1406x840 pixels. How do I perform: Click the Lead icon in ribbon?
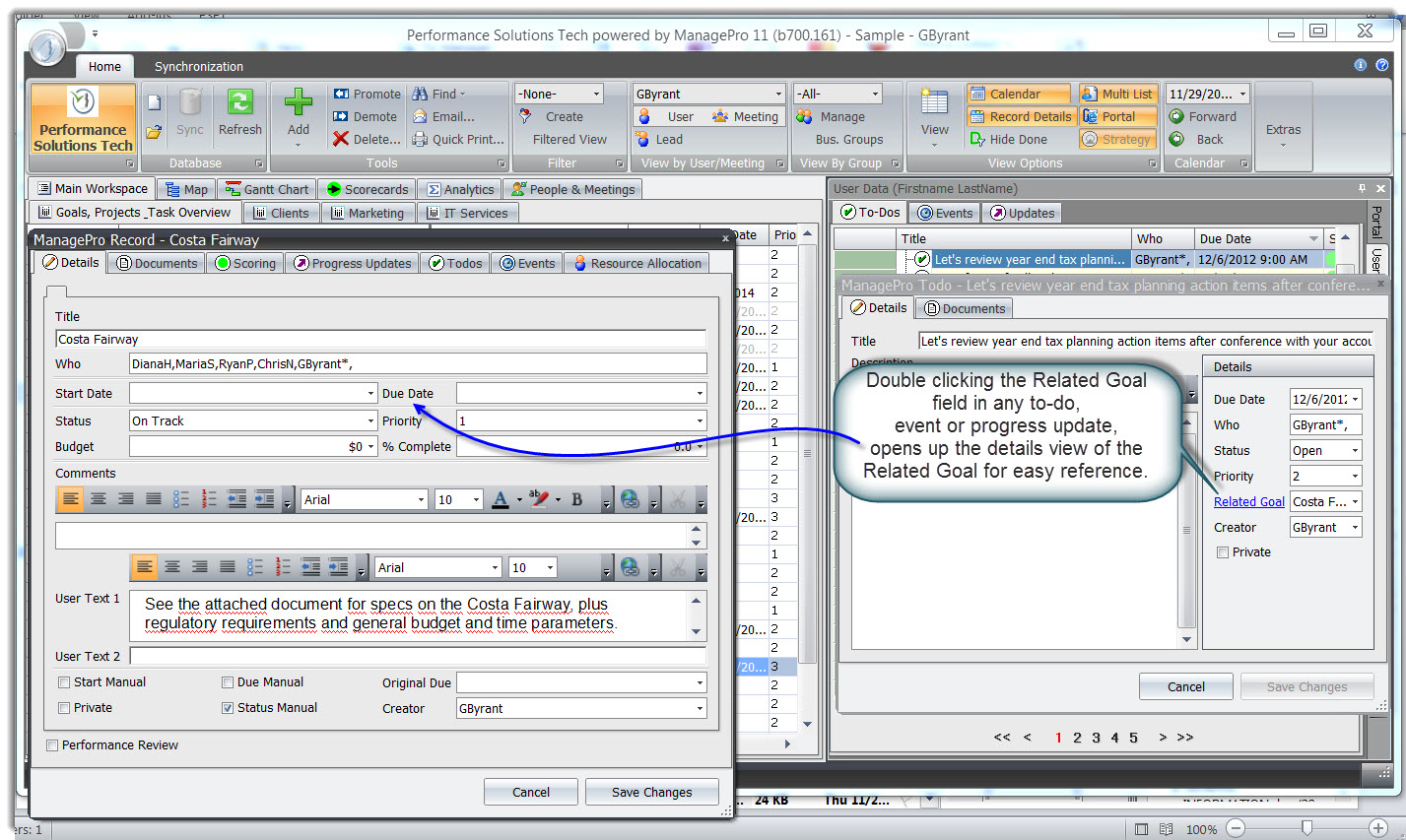pyautogui.click(x=643, y=139)
